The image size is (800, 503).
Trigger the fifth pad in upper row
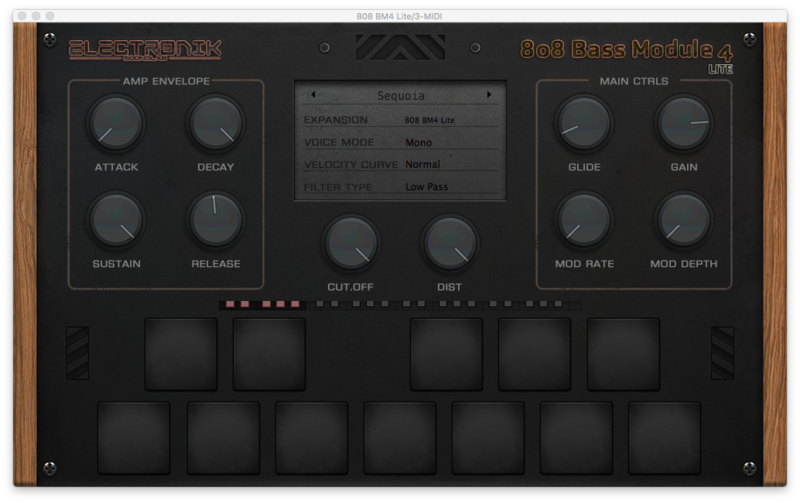[x=623, y=355]
